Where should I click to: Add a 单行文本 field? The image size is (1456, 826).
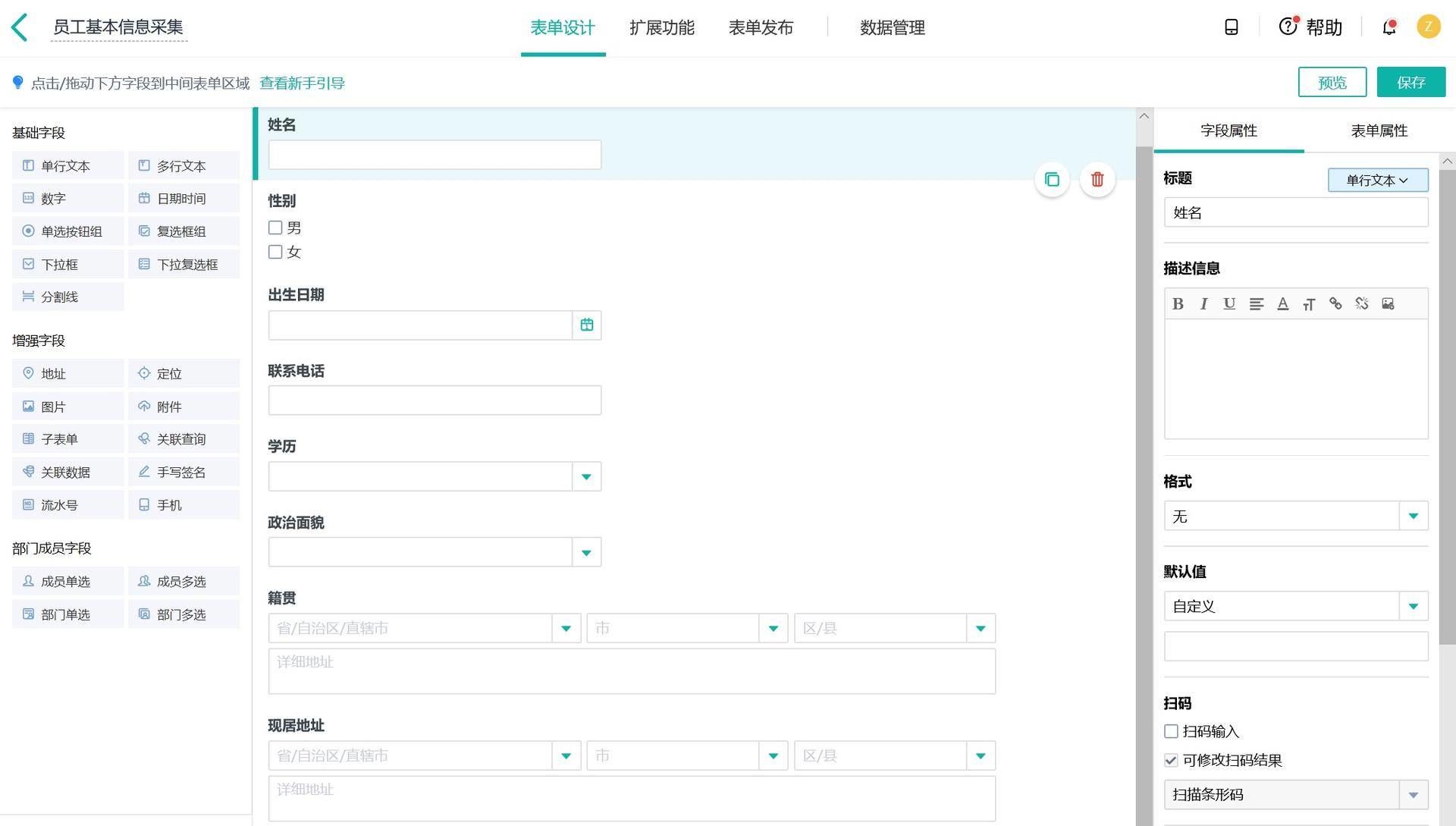tap(68, 165)
